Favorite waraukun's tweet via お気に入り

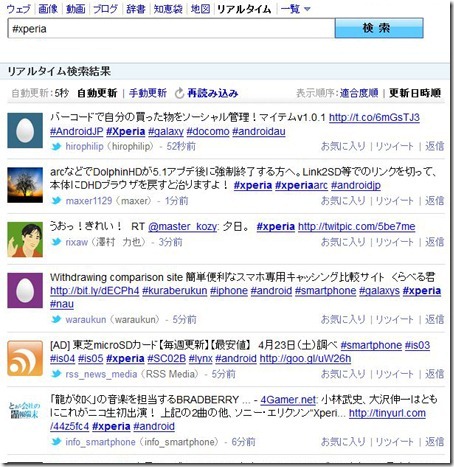[343, 319]
